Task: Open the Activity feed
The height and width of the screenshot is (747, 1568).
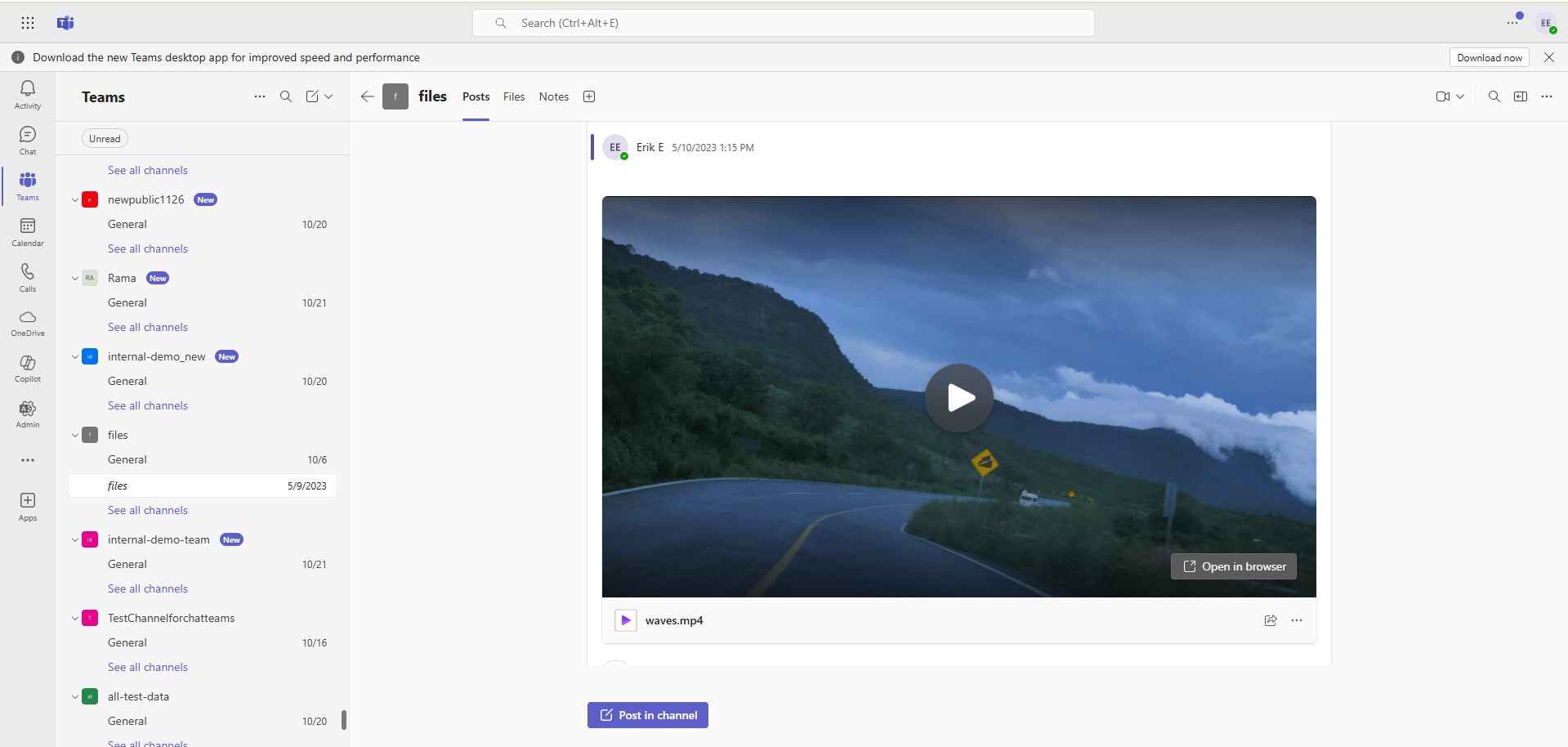Action: 27,95
